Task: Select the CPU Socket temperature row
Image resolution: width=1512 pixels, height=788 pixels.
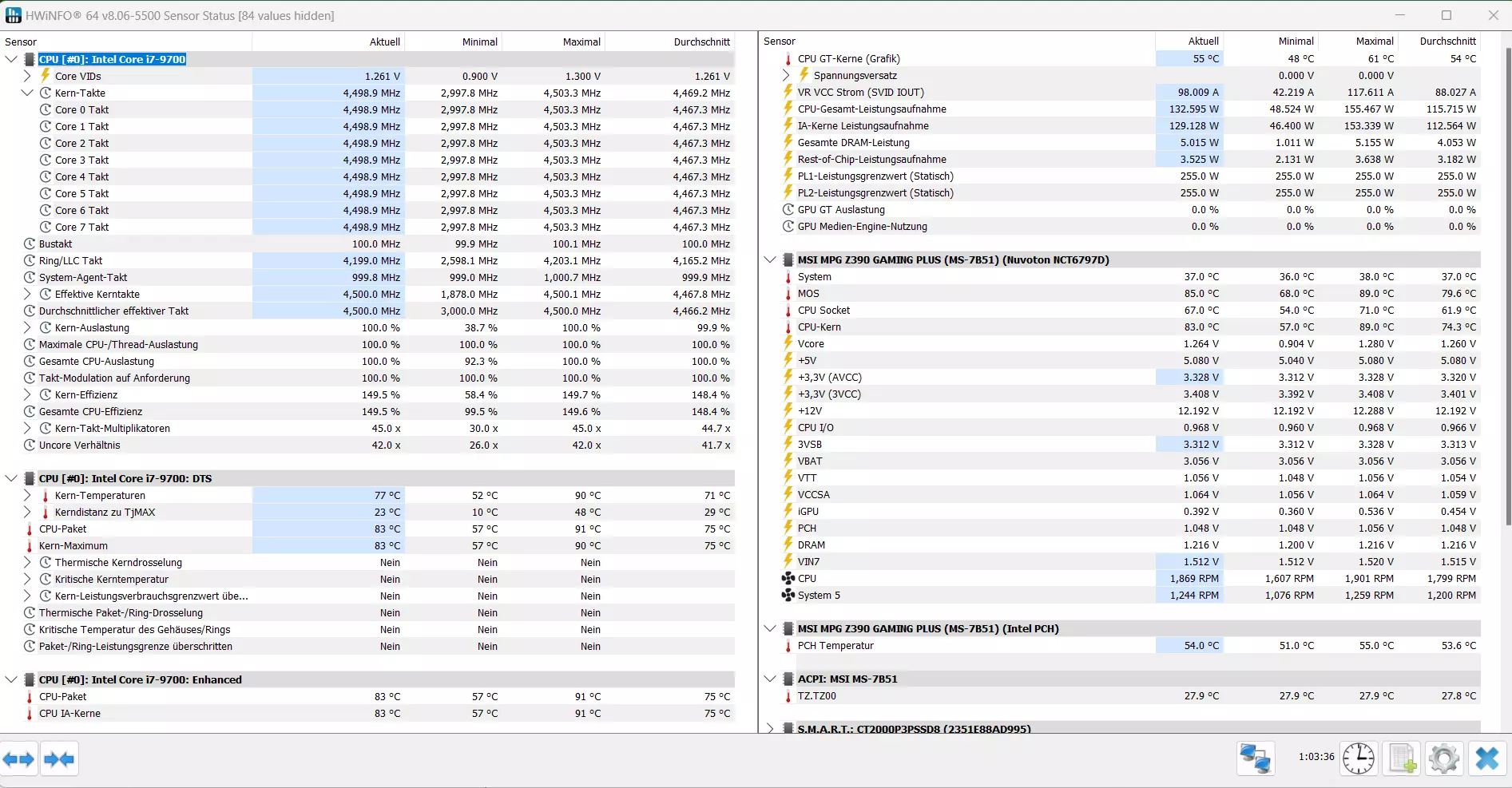Action: click(x=1130, y=310)
